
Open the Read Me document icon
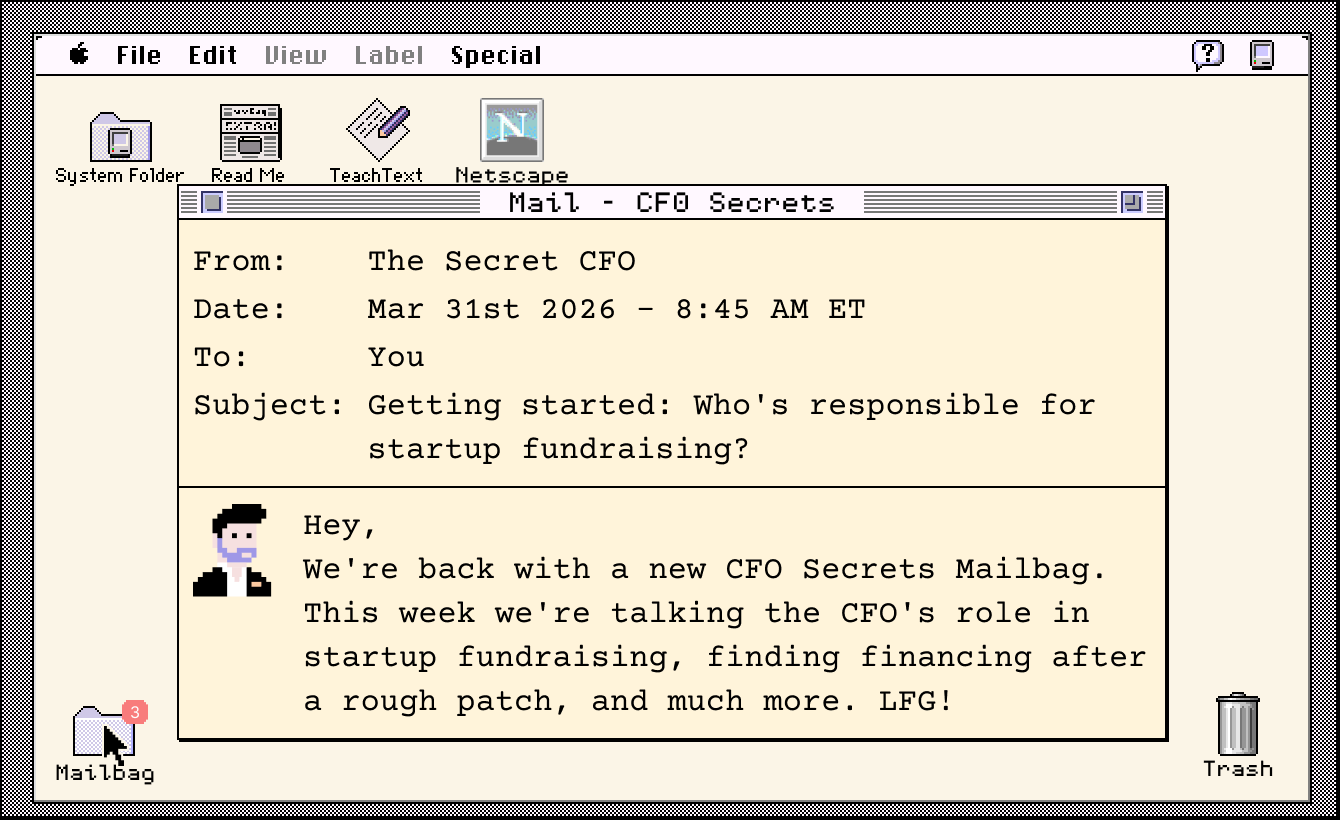pyautogui.click(x=250, y=134)
